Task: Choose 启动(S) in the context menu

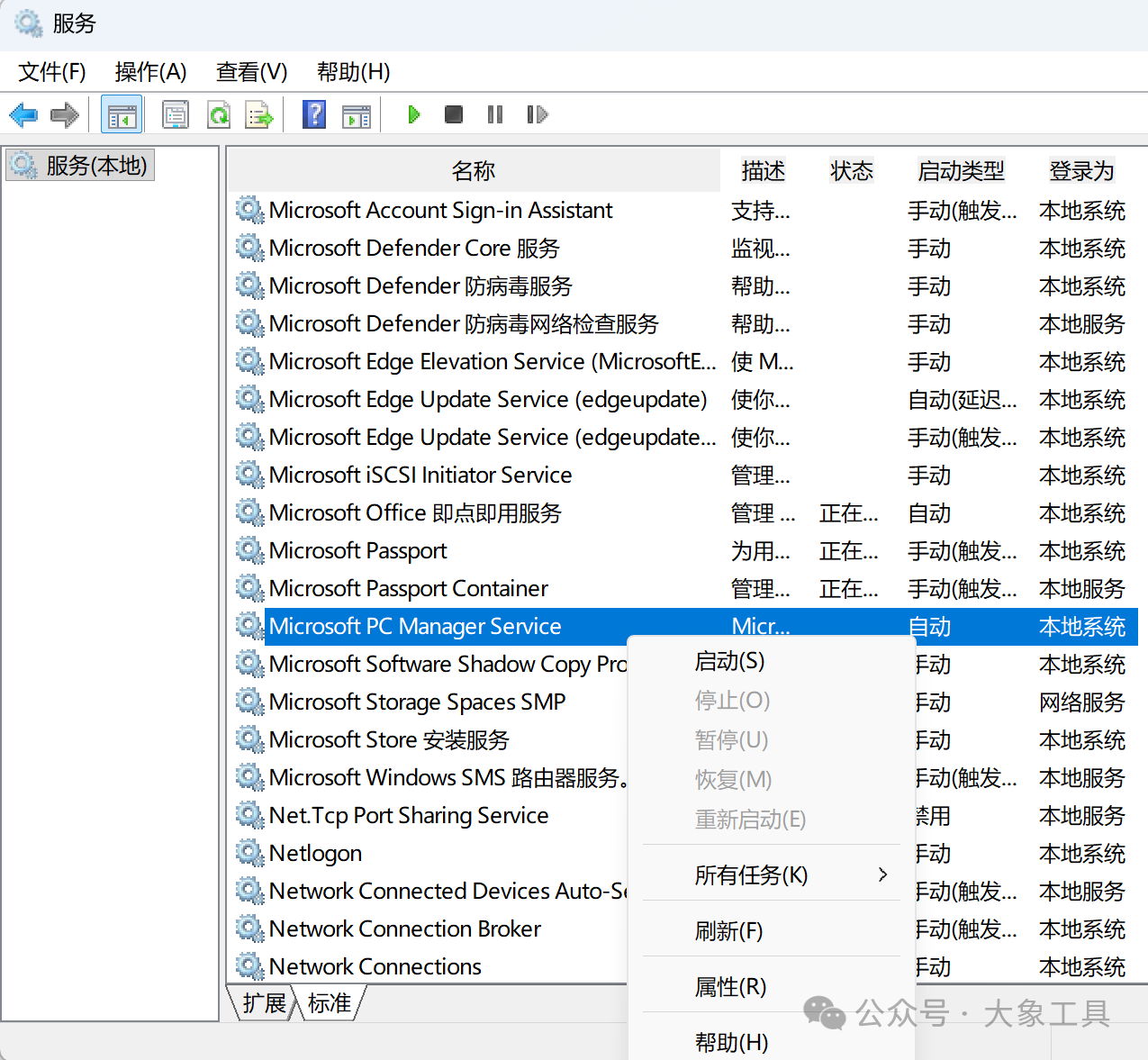Action: pyautogui.click(x=729, y=661)
